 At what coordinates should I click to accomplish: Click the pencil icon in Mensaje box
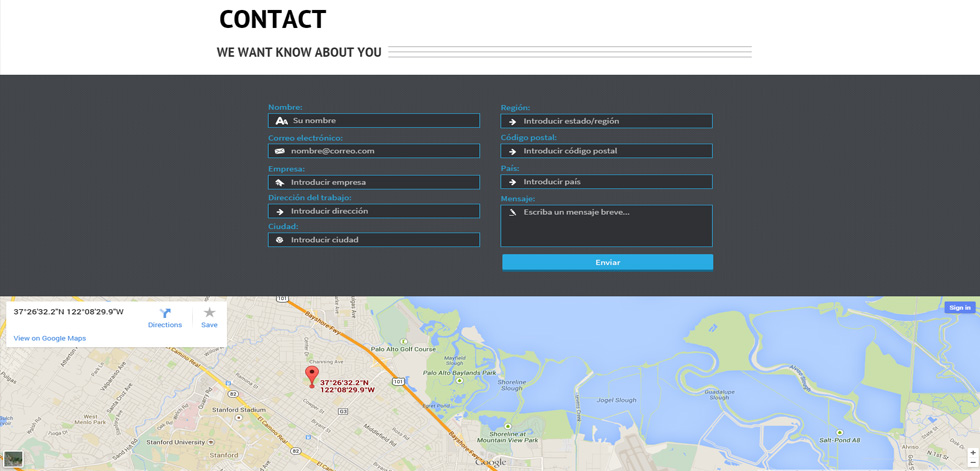(512, 212)
